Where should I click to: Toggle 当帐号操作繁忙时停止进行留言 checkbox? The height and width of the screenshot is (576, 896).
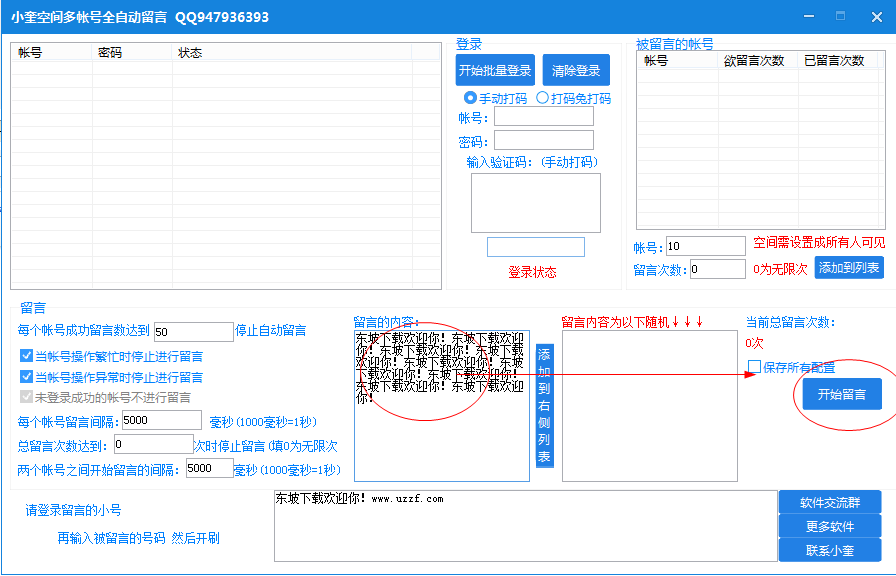pos(26,356)
